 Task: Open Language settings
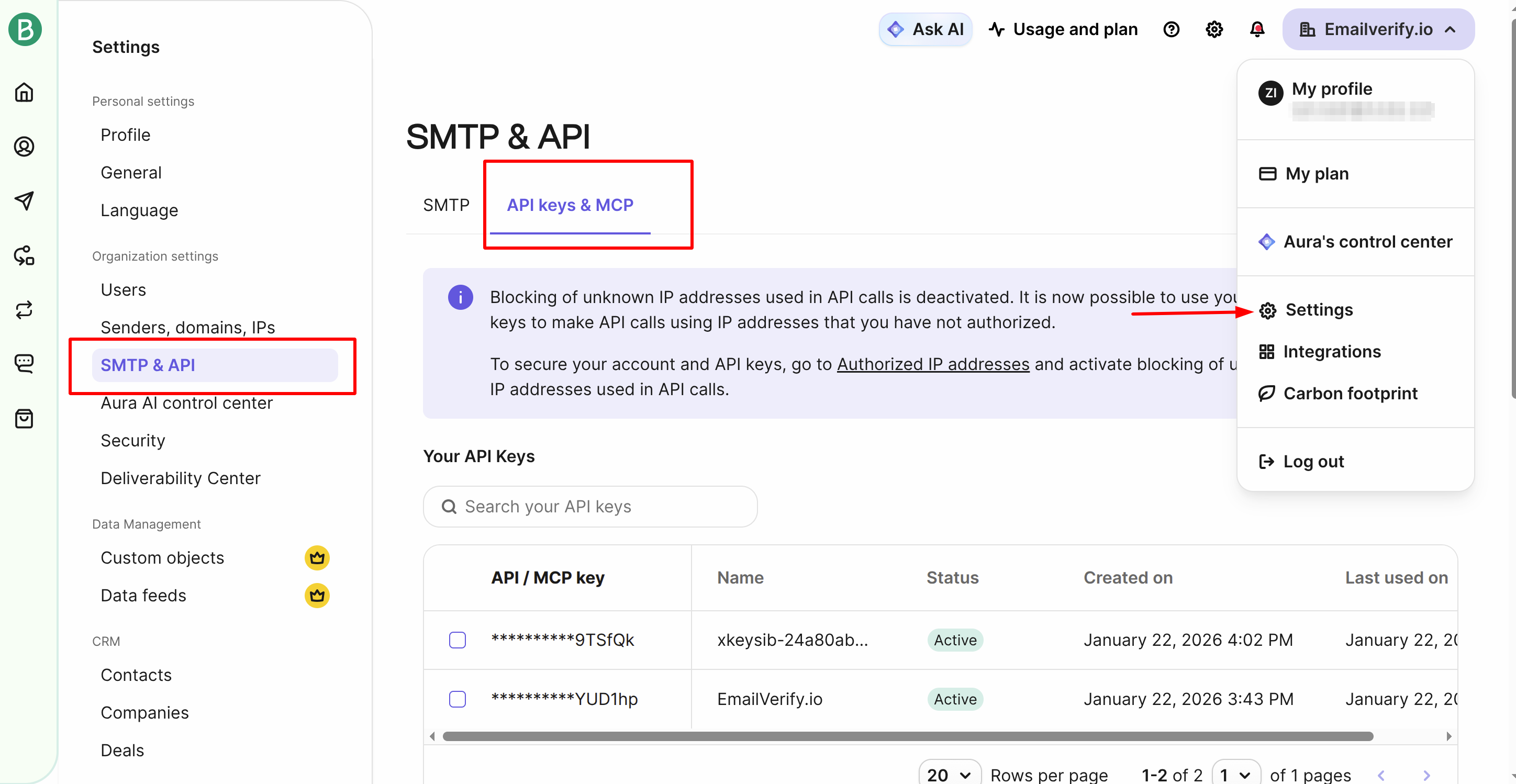coord(139,210)
